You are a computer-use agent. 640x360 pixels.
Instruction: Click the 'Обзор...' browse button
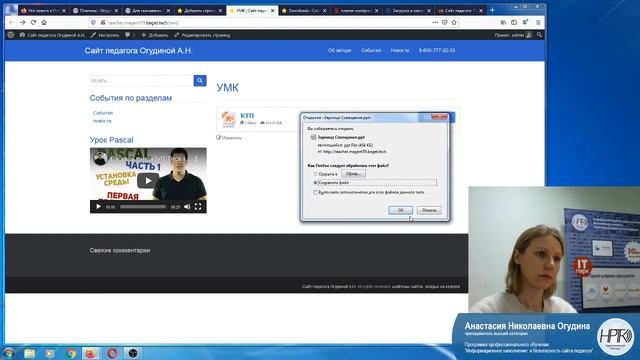pos(353,173)
